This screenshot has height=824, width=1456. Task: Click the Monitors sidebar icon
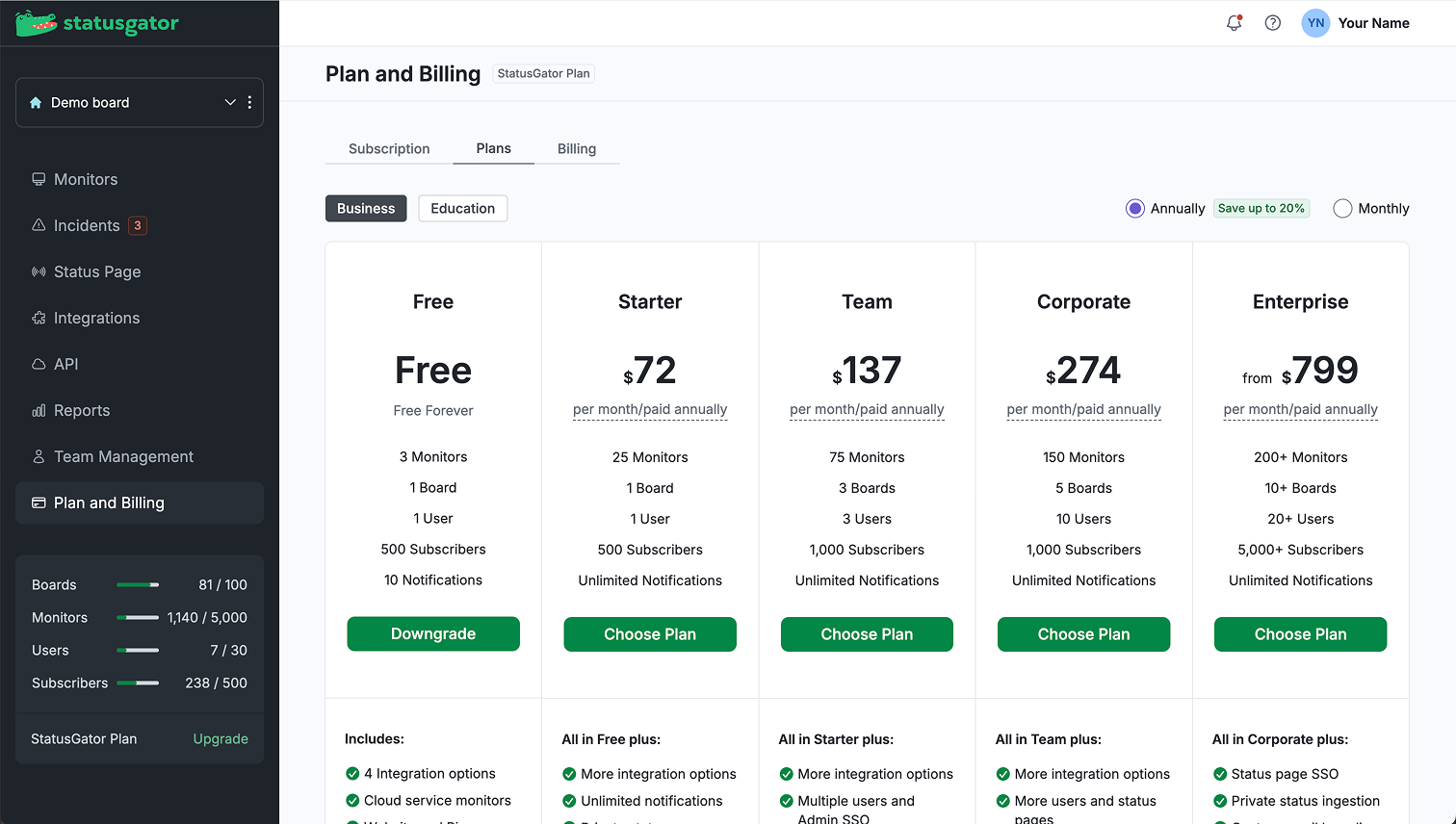pyautogui.click(x=39, y=179)
